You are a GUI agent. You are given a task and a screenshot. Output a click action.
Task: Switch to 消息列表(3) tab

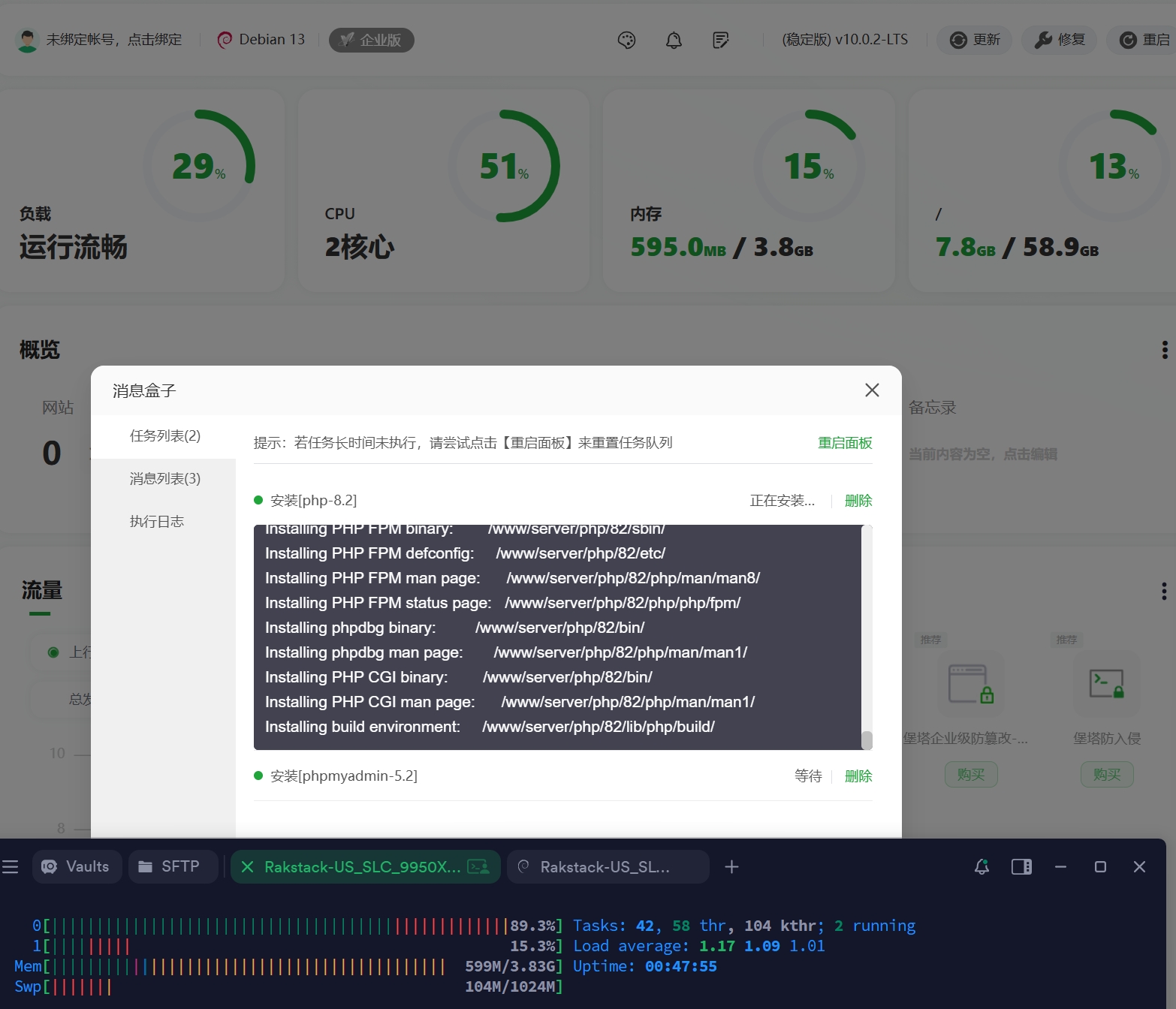[164, 479]
